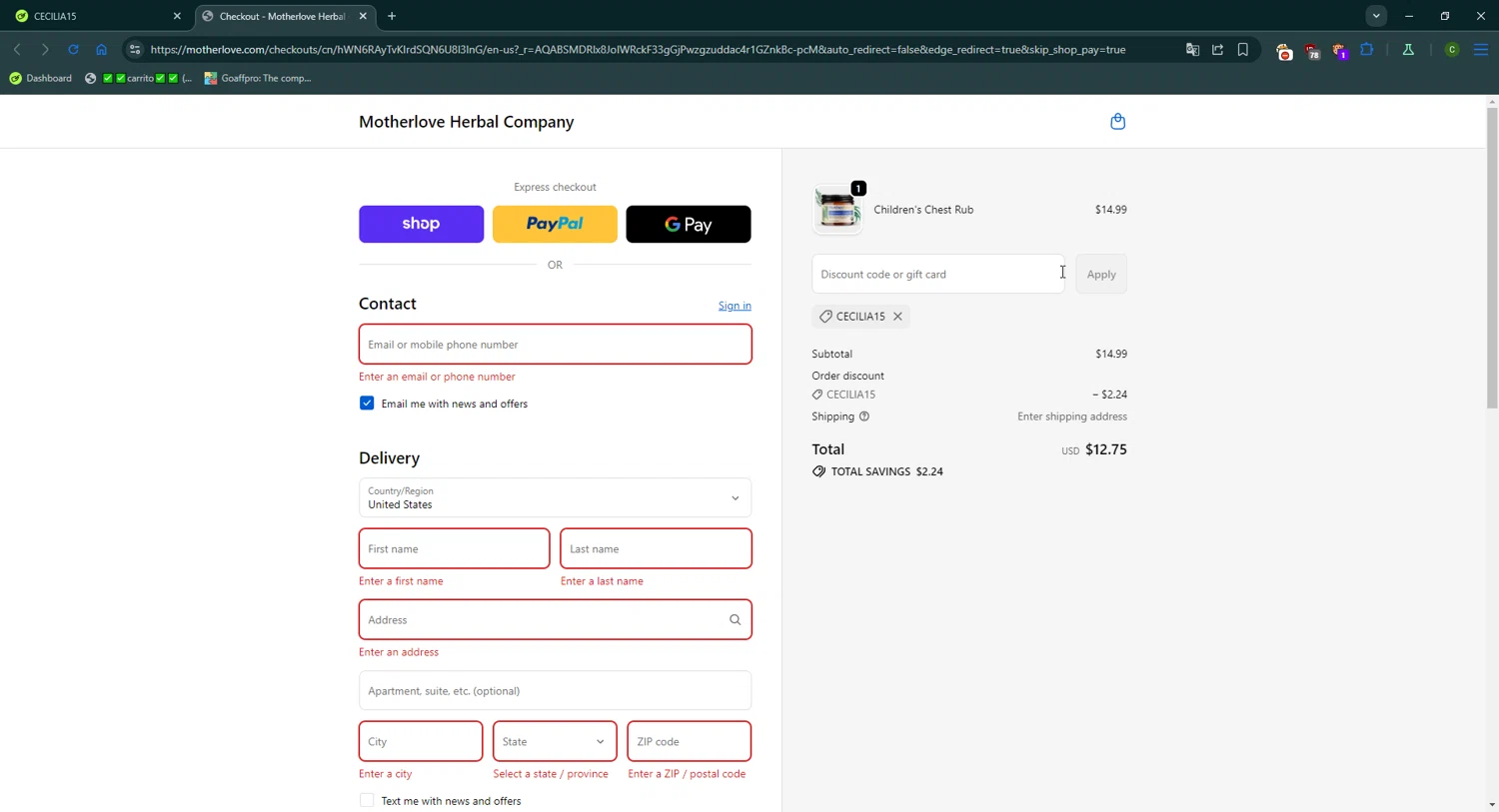Open the Goaffpro bookmark
1499x812 pixels.
point(258,78)
